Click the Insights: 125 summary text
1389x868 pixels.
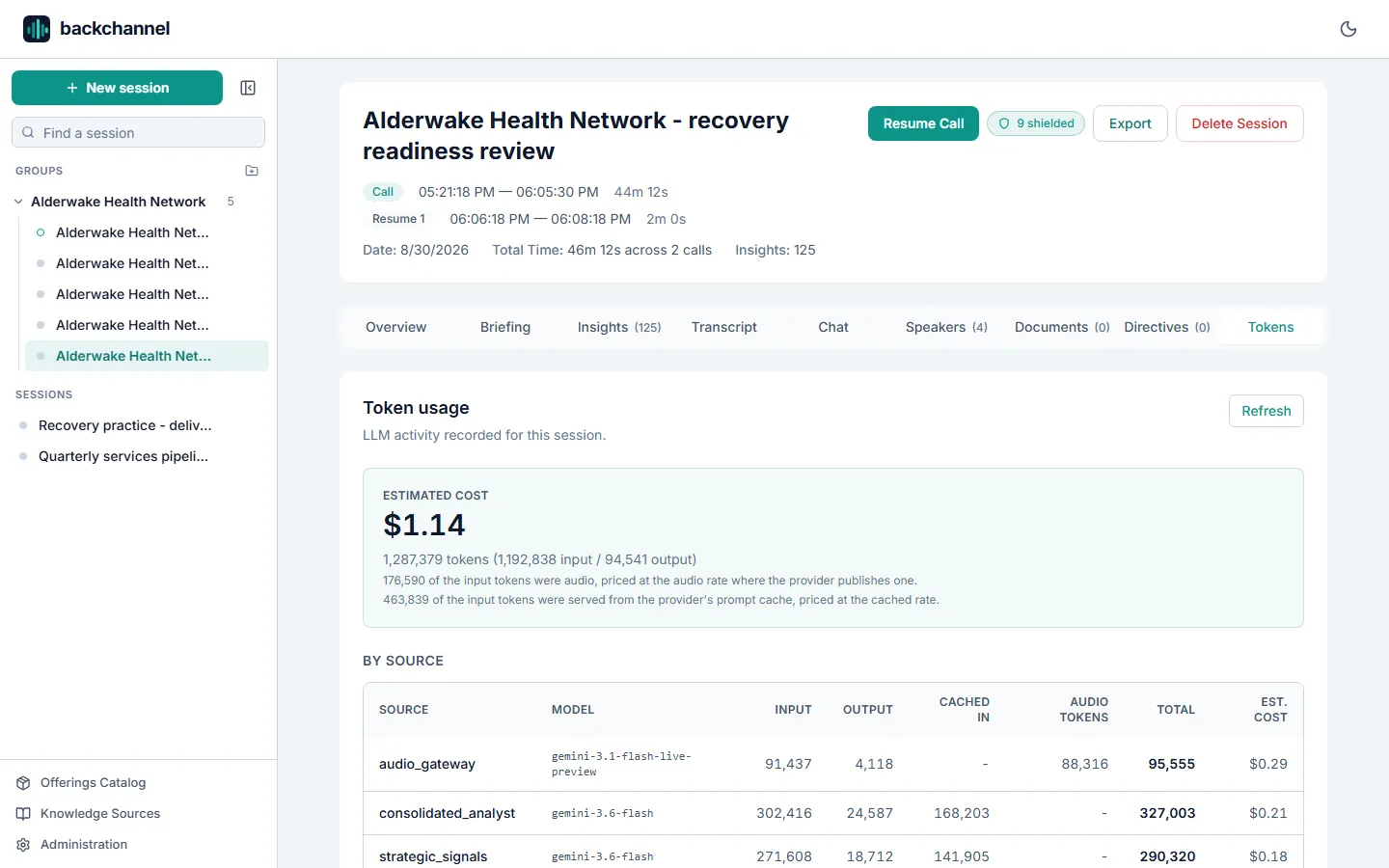tap(776, 250)
